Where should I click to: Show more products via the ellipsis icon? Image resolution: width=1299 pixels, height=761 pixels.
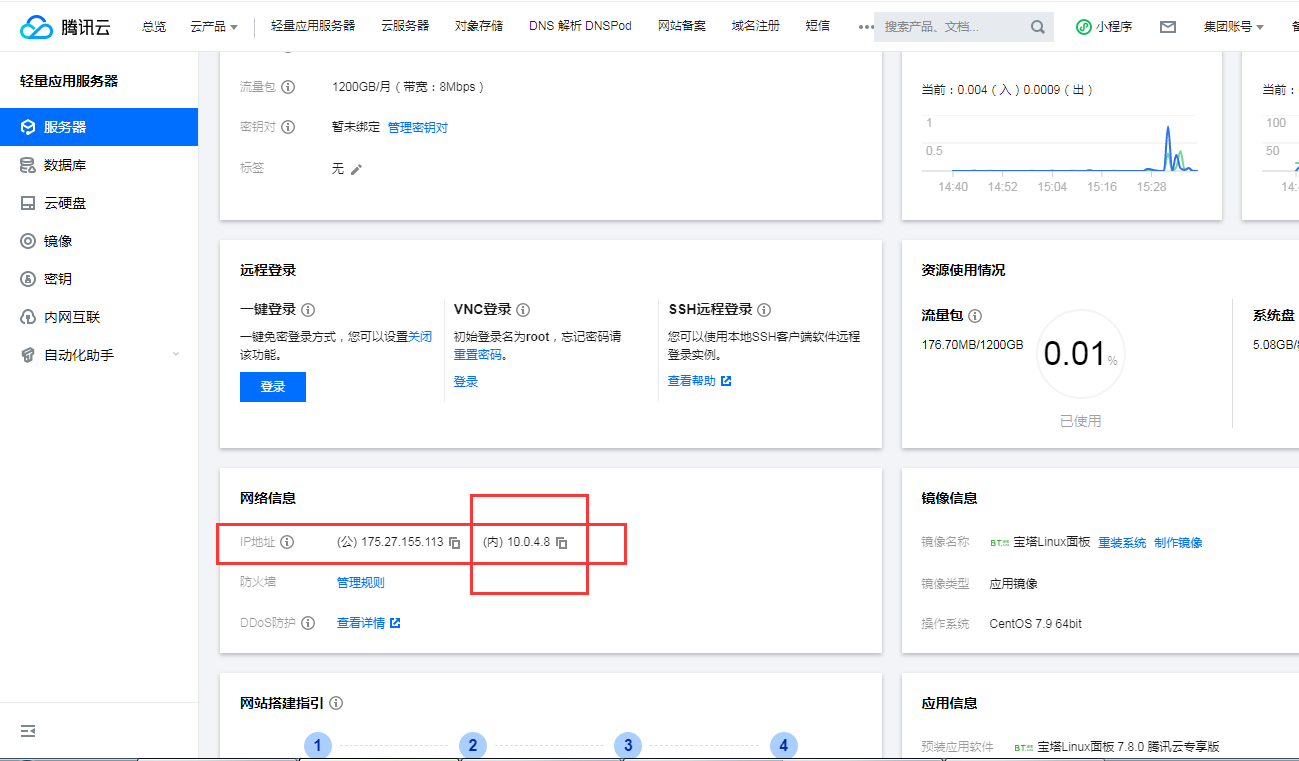pyautogui.click(x=866, y=26)
